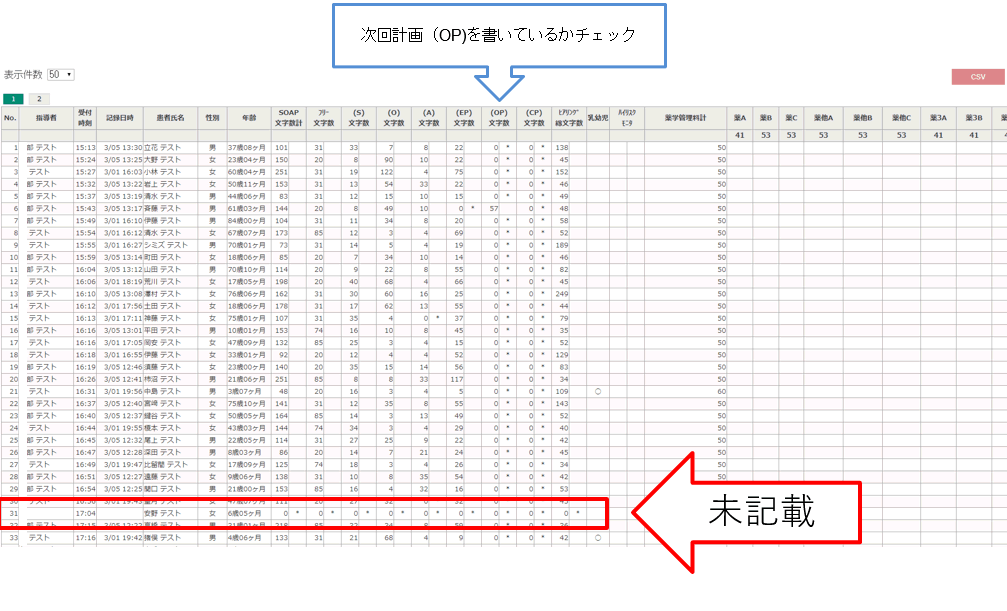Click the (OP) 文字数 column header
1007x611 pixels.
(498, 118)
